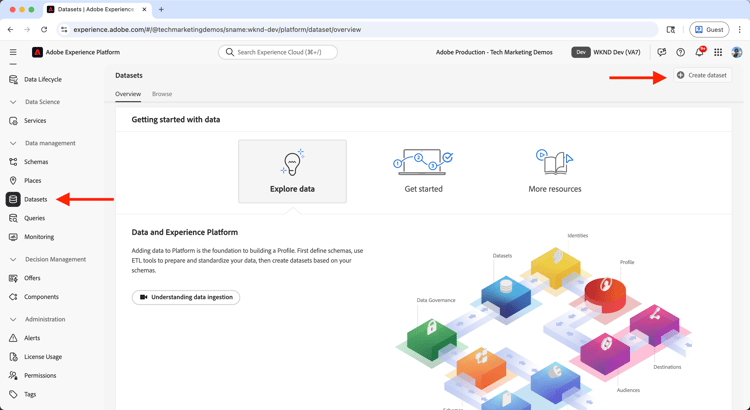This screenshot has height=410, width=750.
Task: Click the Guest profile button
Action: [709, 30]
